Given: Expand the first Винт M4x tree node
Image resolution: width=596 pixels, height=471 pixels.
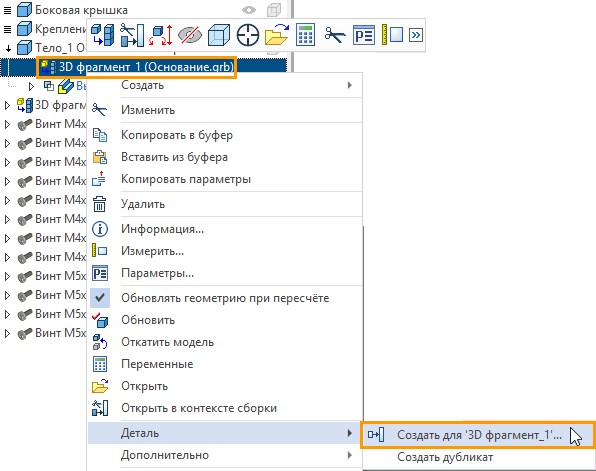Looking at the screenshot, I should pos(7,124).
